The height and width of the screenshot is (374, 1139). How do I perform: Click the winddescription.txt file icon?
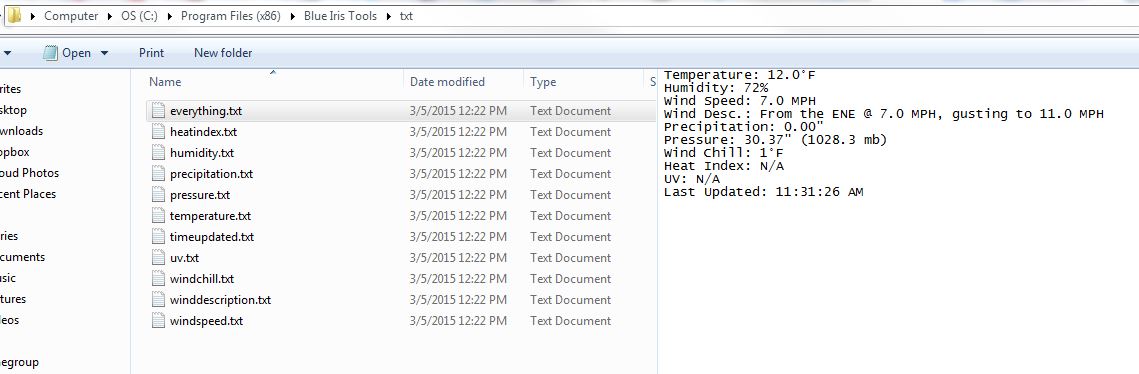(x=158, y=300)
